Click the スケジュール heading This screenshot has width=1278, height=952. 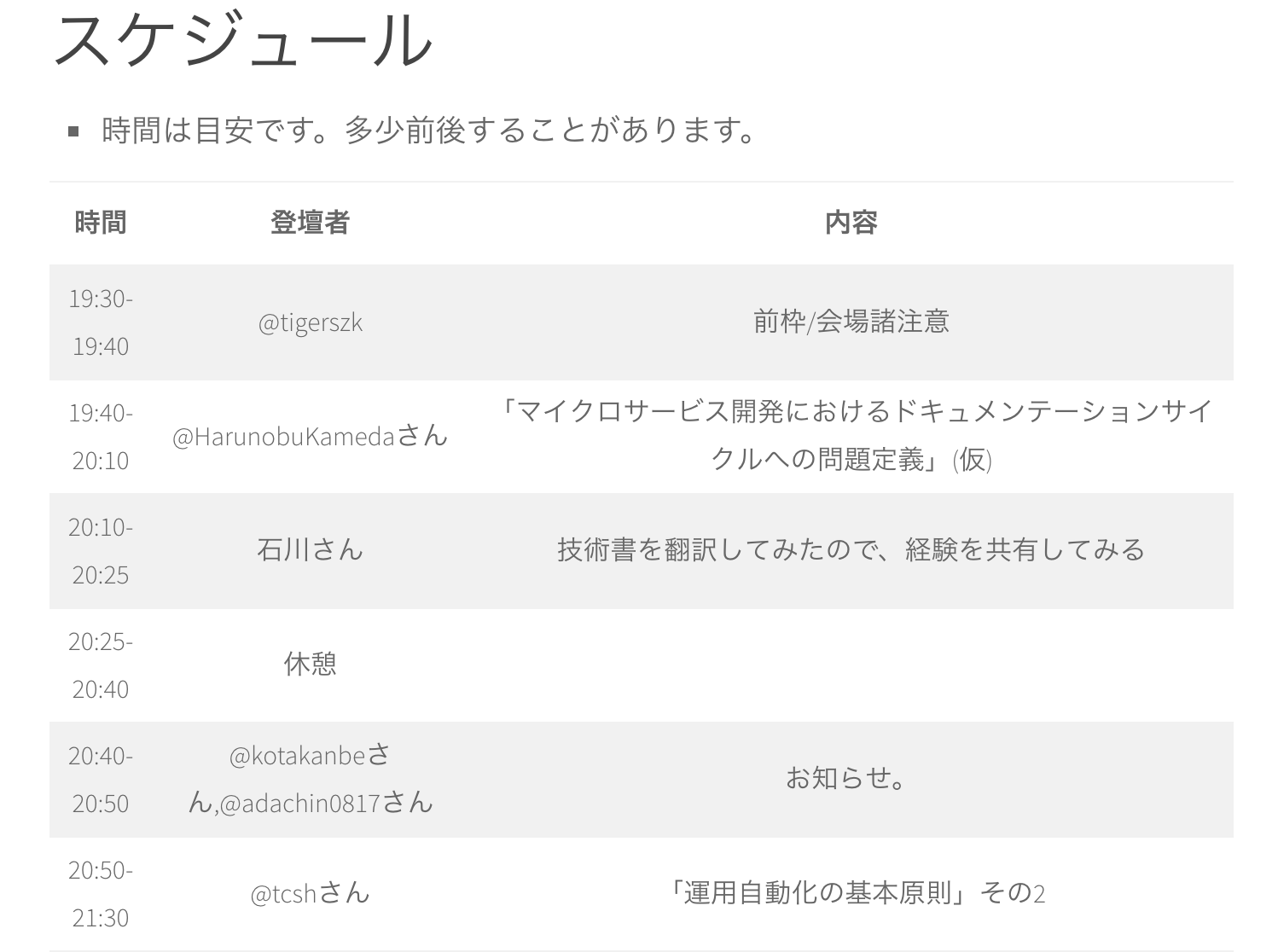(243, 41)
